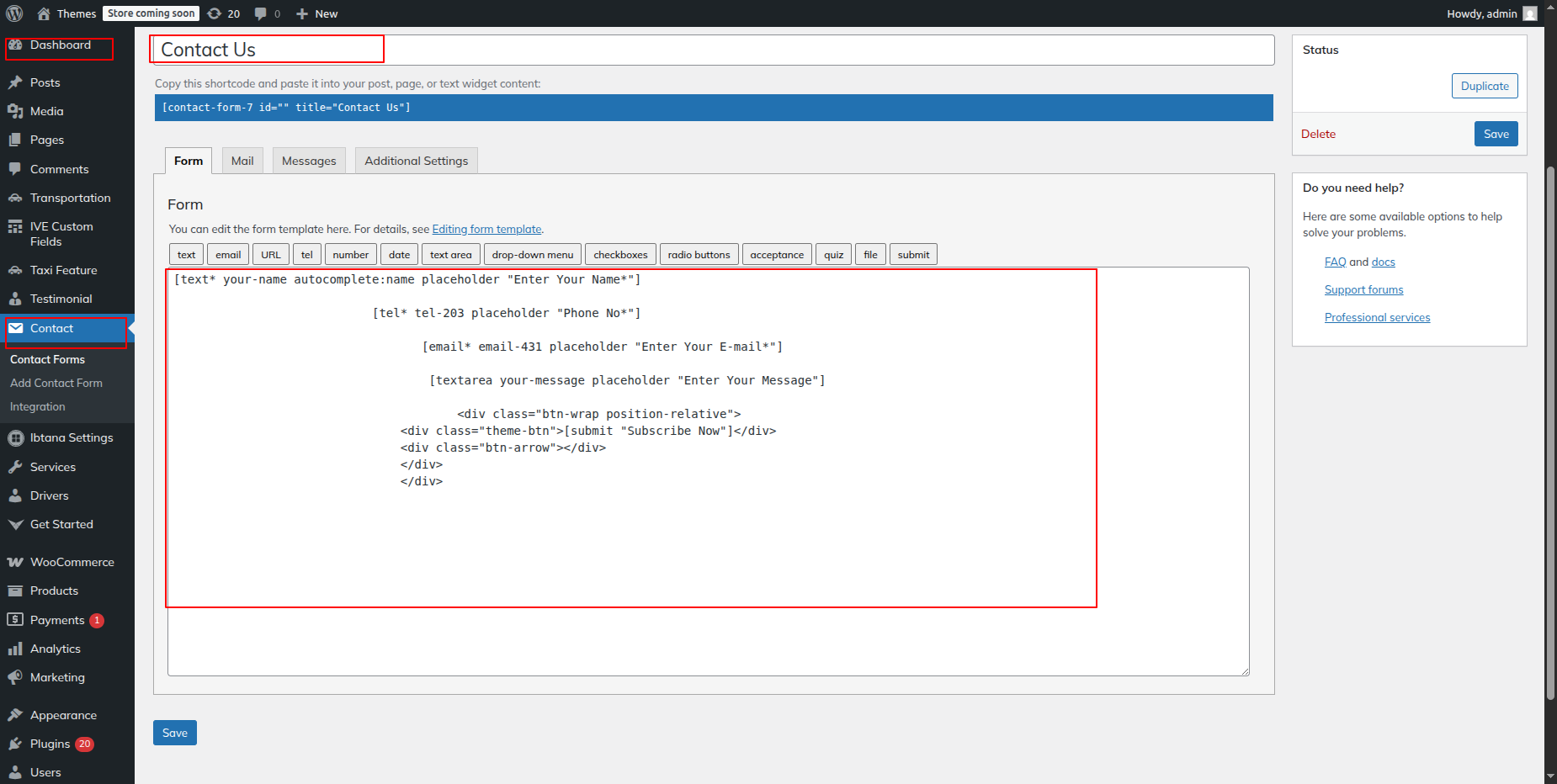Insert a drop-down menu form tag
1557x784 pixels.
pyautogui.click(x=532, y=255)
